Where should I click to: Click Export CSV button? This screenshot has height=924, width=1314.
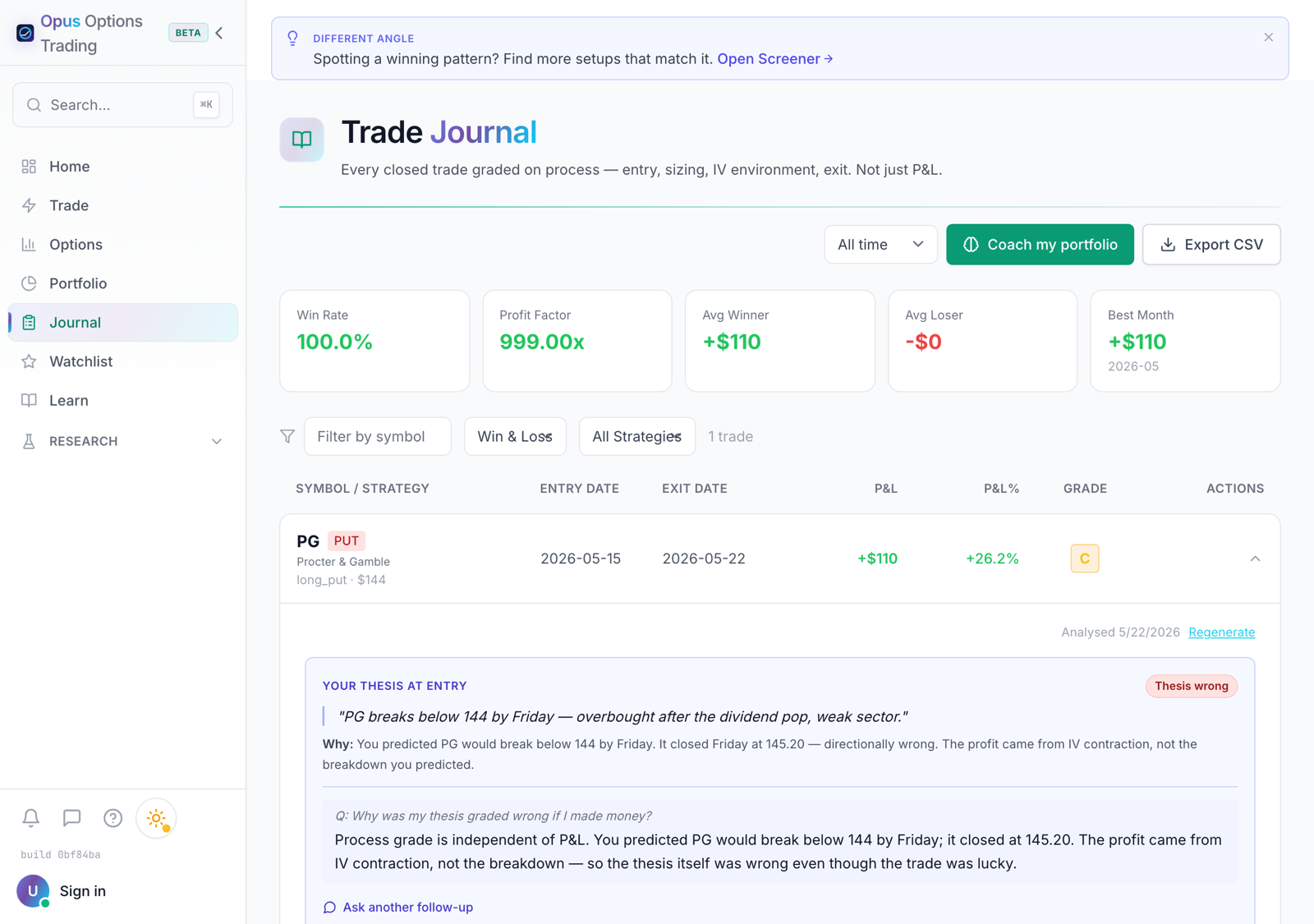click(1211, 245)
